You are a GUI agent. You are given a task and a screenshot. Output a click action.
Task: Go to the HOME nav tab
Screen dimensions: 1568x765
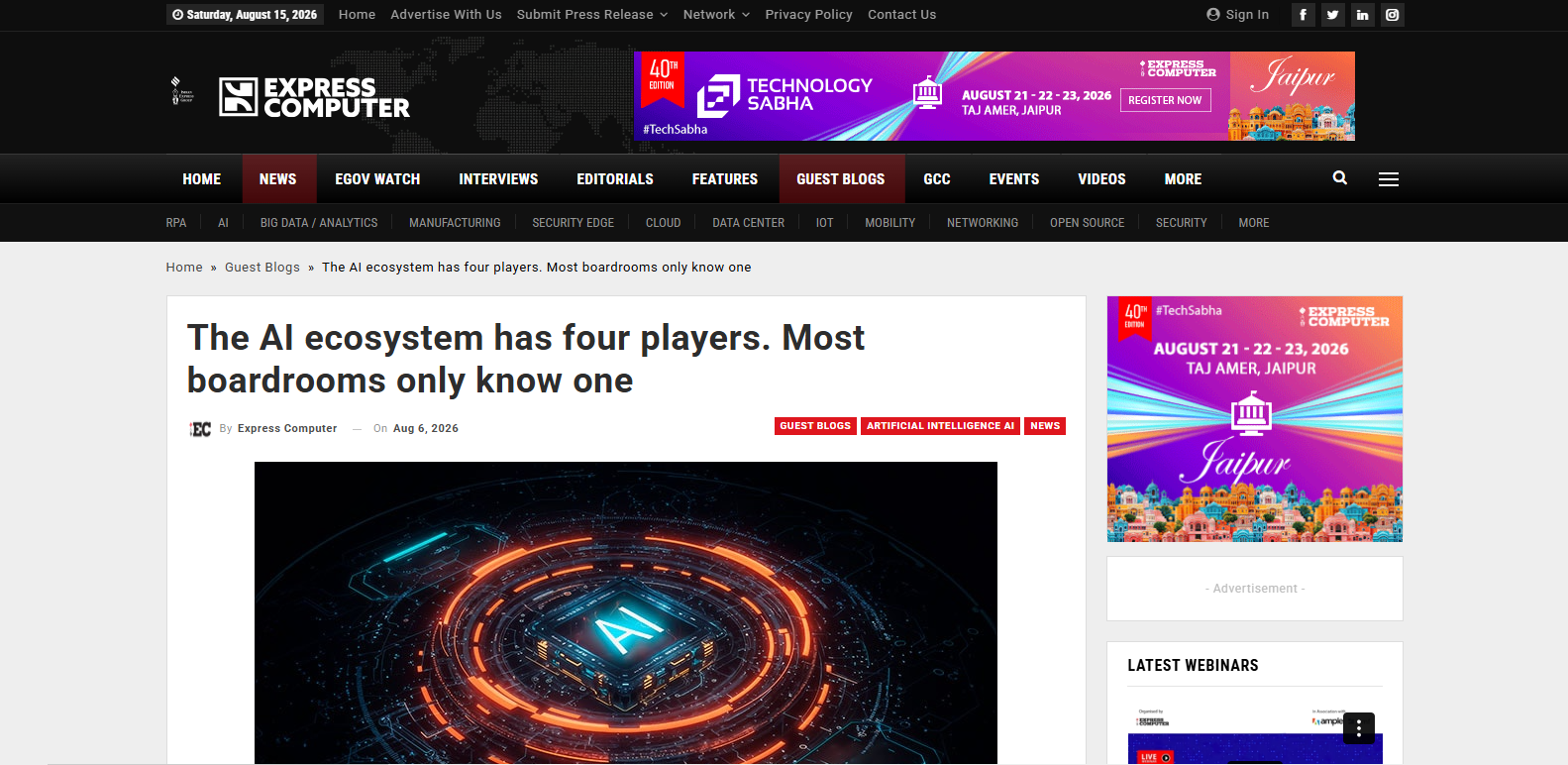202,179
